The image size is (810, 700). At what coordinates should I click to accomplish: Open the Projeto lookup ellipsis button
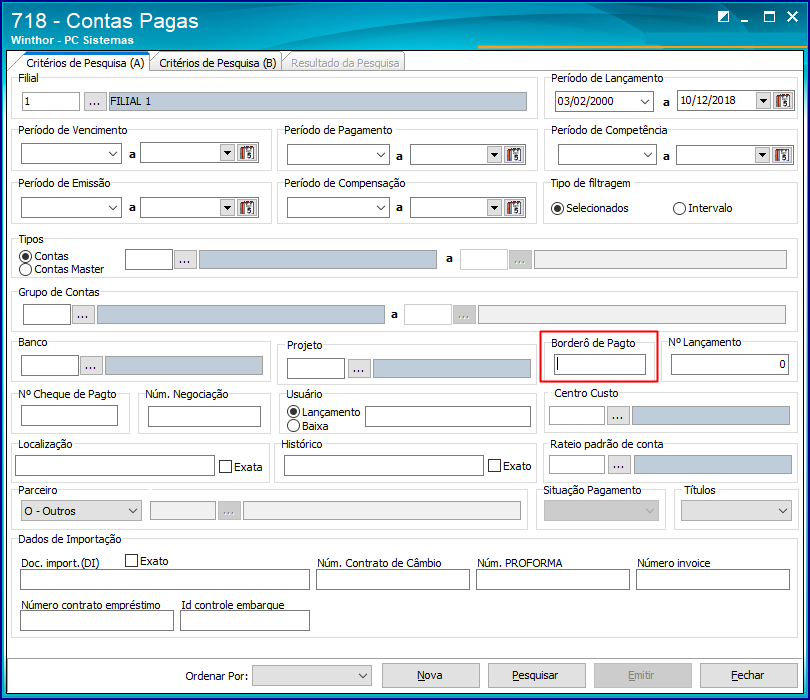point(359,369)
